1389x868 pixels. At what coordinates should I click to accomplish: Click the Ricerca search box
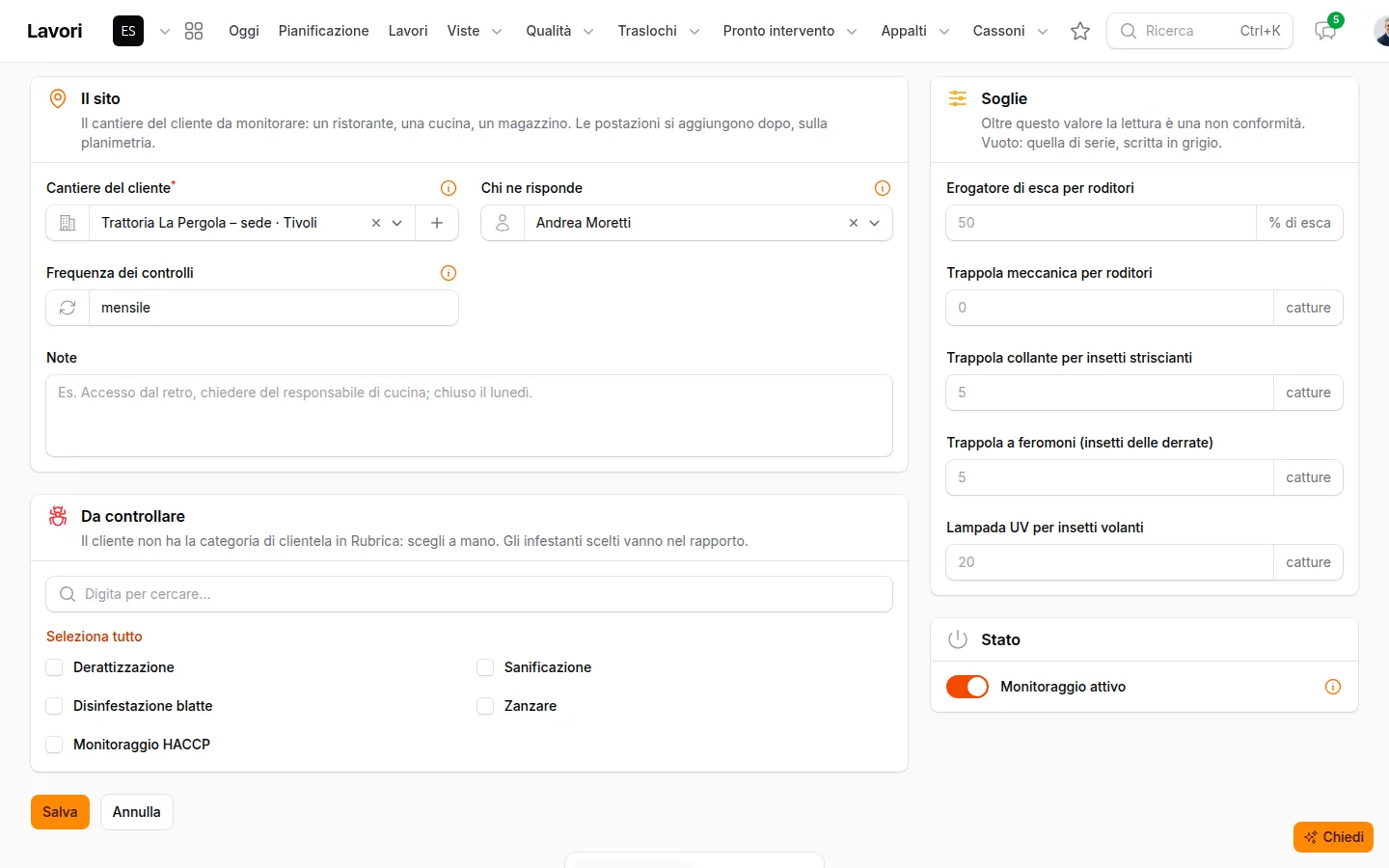coord(1200,31)
